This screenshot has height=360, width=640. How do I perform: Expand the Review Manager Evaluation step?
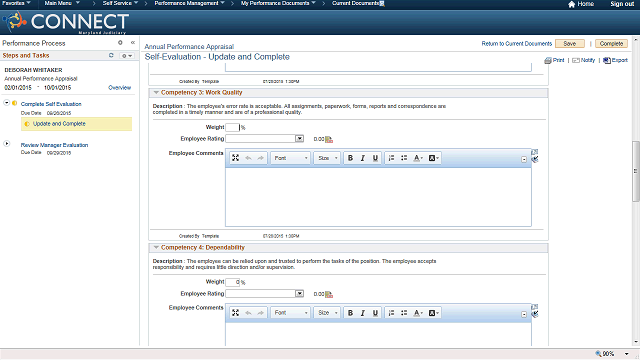click(x=7, y=144)
